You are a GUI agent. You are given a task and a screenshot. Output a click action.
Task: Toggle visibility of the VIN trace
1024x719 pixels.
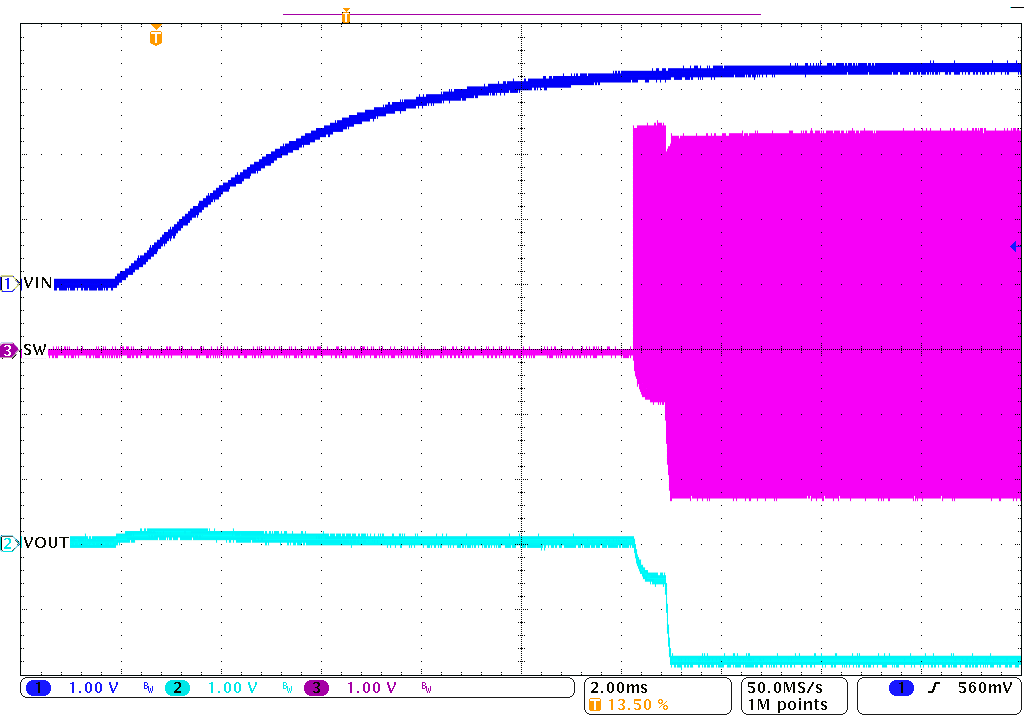tap(8, 283)
